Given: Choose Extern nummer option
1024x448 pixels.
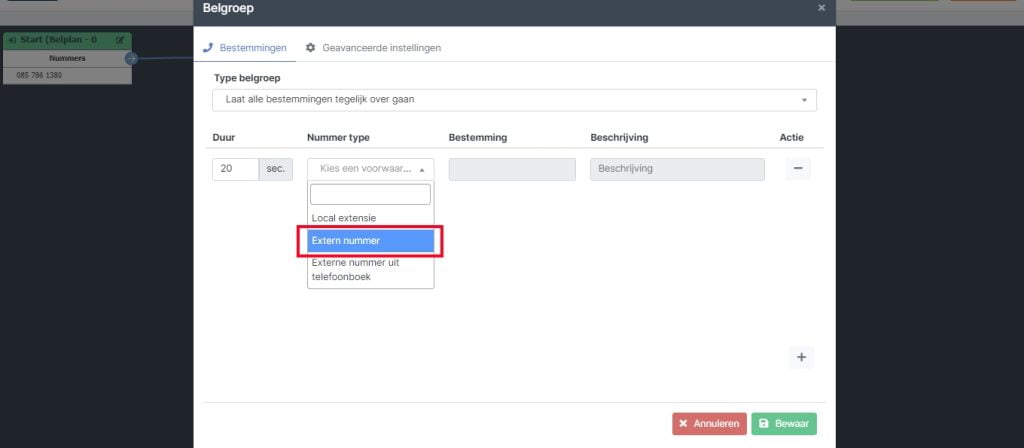Looking at the screenshot, I should tap(370, 240).
